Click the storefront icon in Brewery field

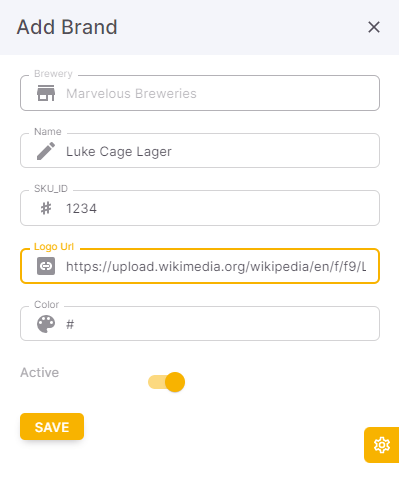coord(46,93)
